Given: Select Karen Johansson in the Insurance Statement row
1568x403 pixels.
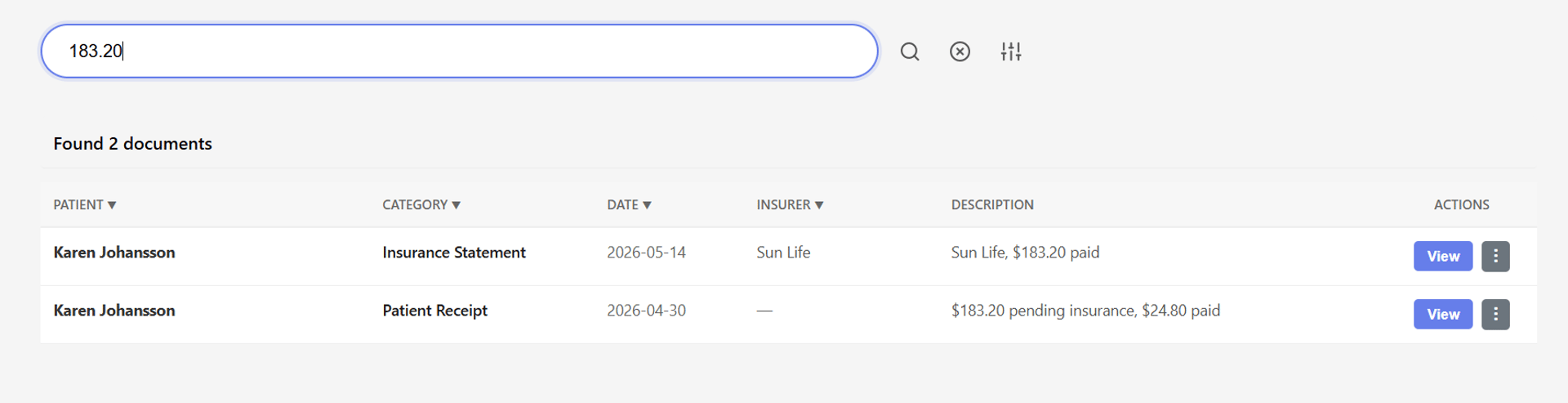Looking at the screenshot, I should click(114, 253).
